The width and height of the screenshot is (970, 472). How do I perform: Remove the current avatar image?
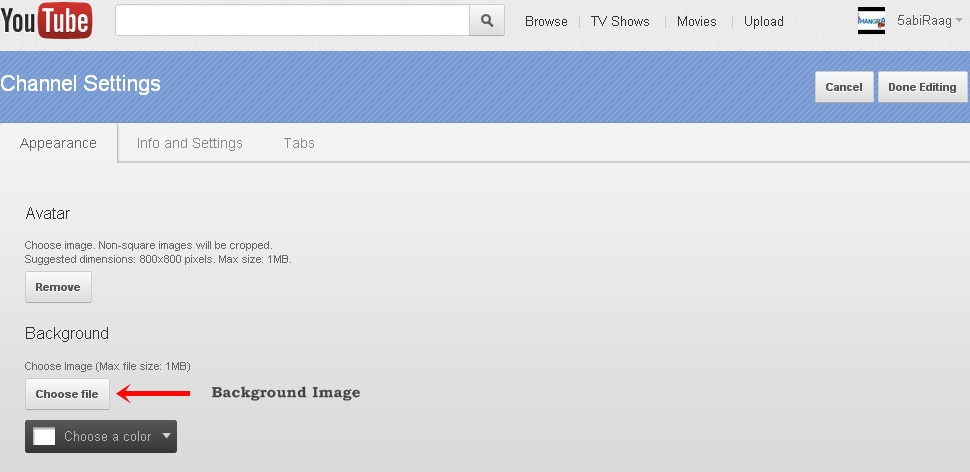pyautogui.click(x=58, y=287)
